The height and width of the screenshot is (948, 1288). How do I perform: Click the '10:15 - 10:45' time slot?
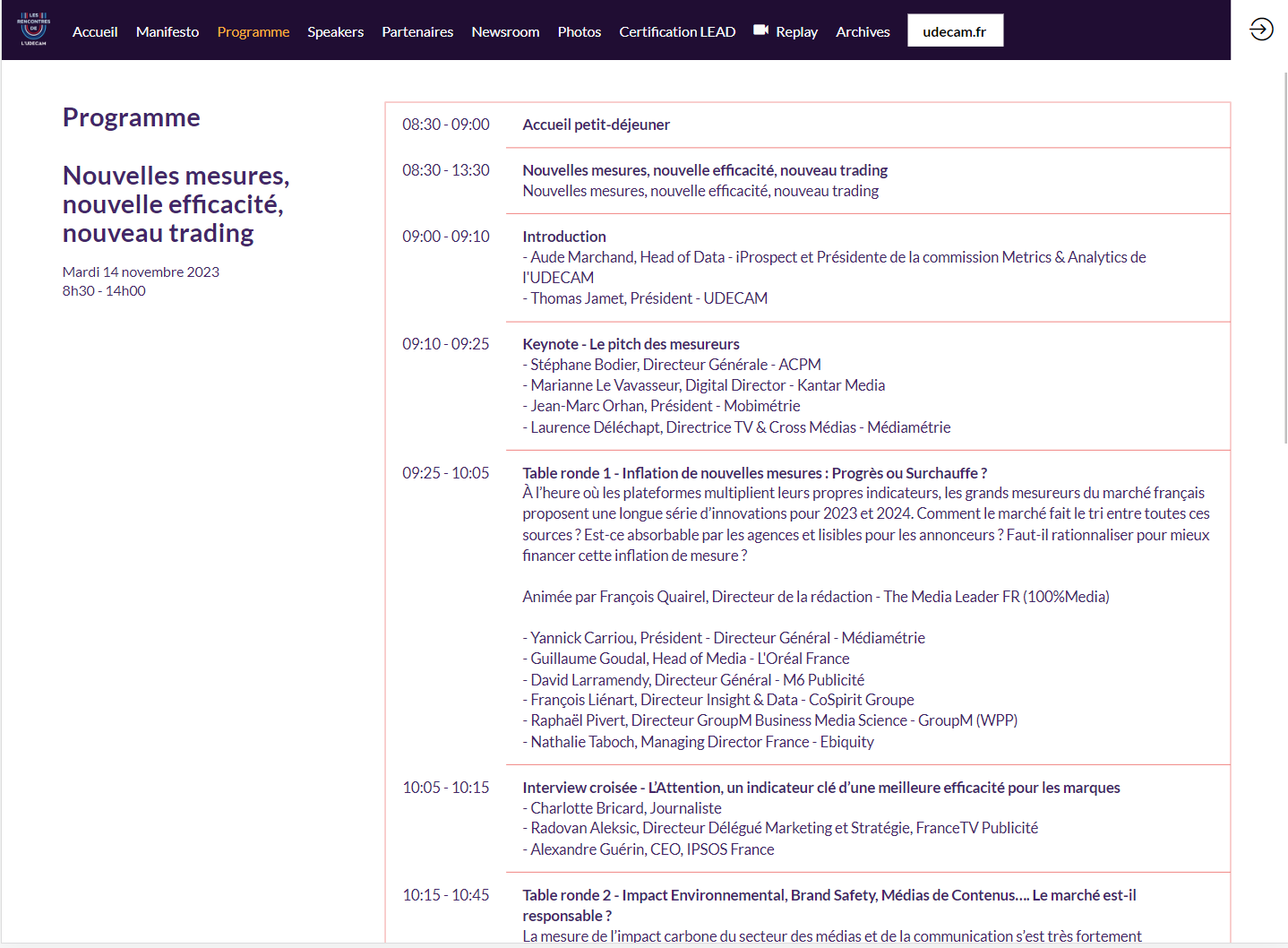[x=446, y=895]
